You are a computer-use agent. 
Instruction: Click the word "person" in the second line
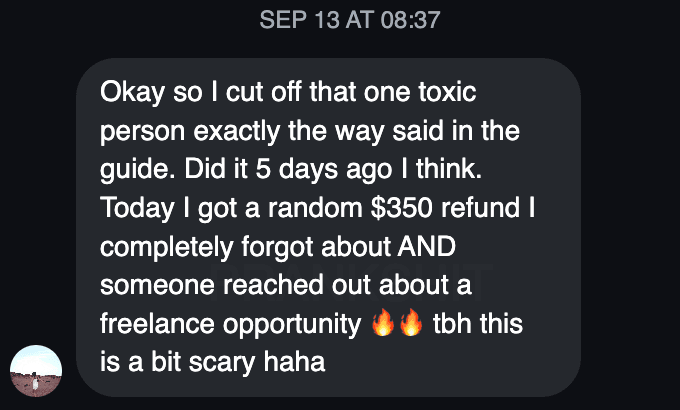click(142, 133)
